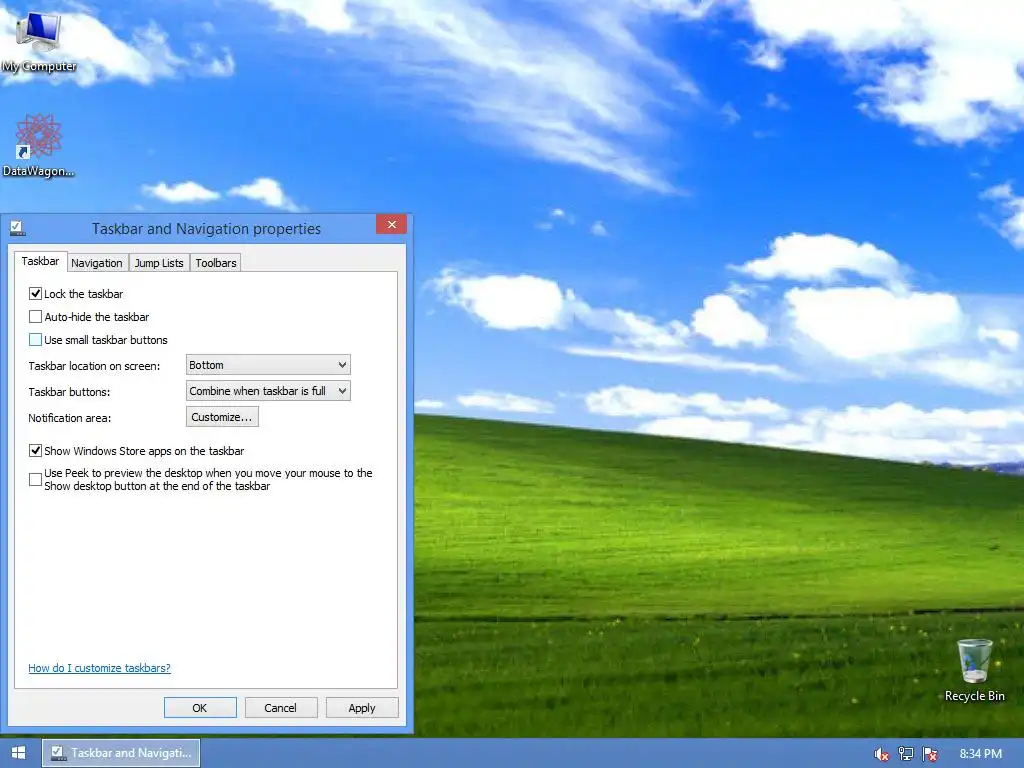Enable Auto-hide the taskbar
The image size is (1024, 768).
[35, 317]
